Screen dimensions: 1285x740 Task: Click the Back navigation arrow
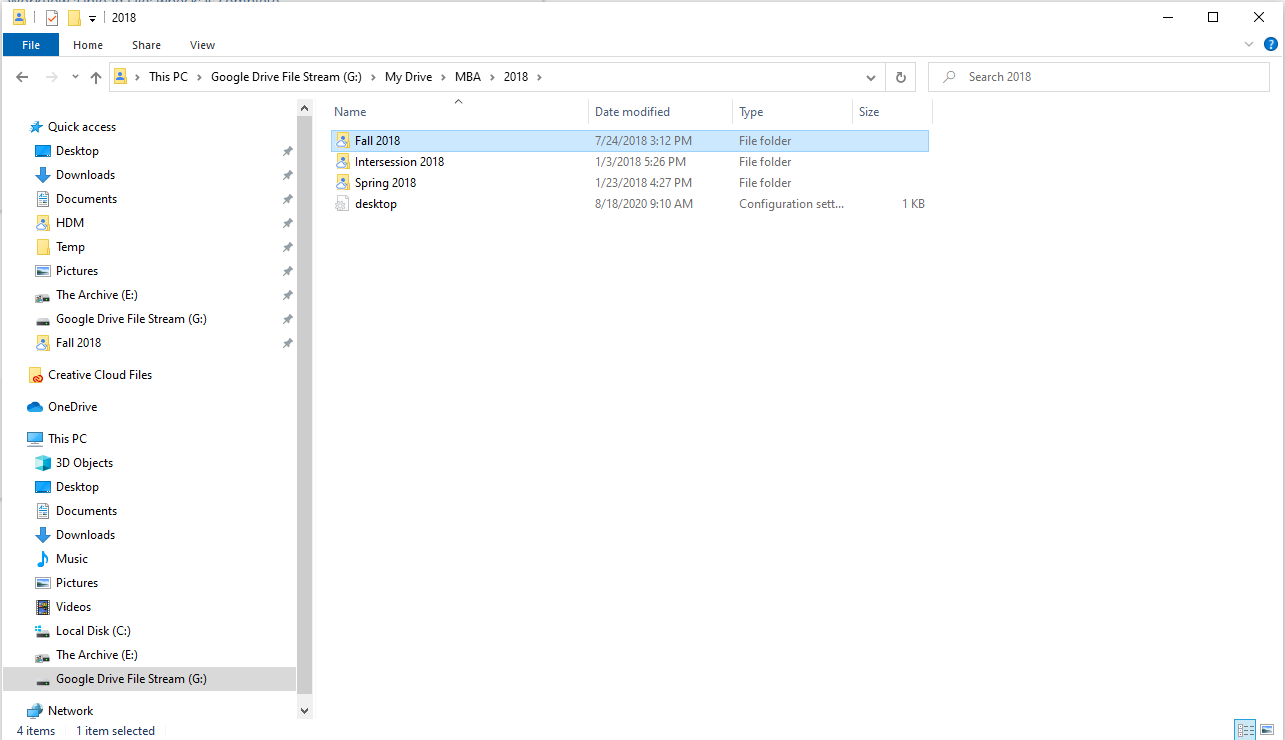tap(23, 77)
